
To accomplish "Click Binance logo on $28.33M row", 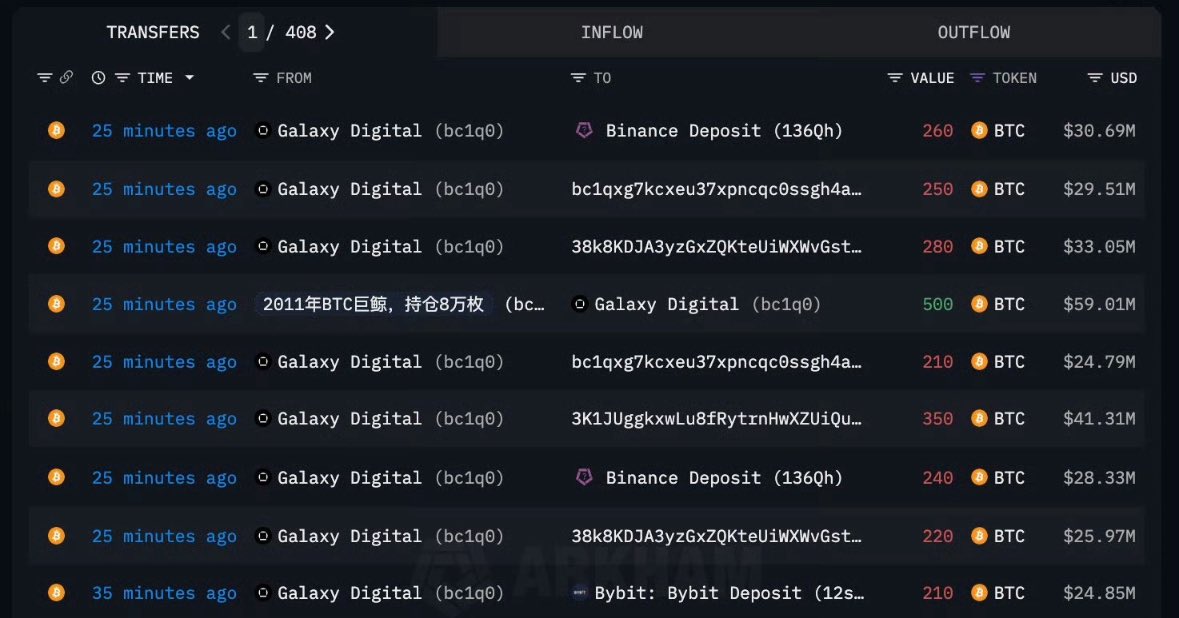I will coord(584,478).
